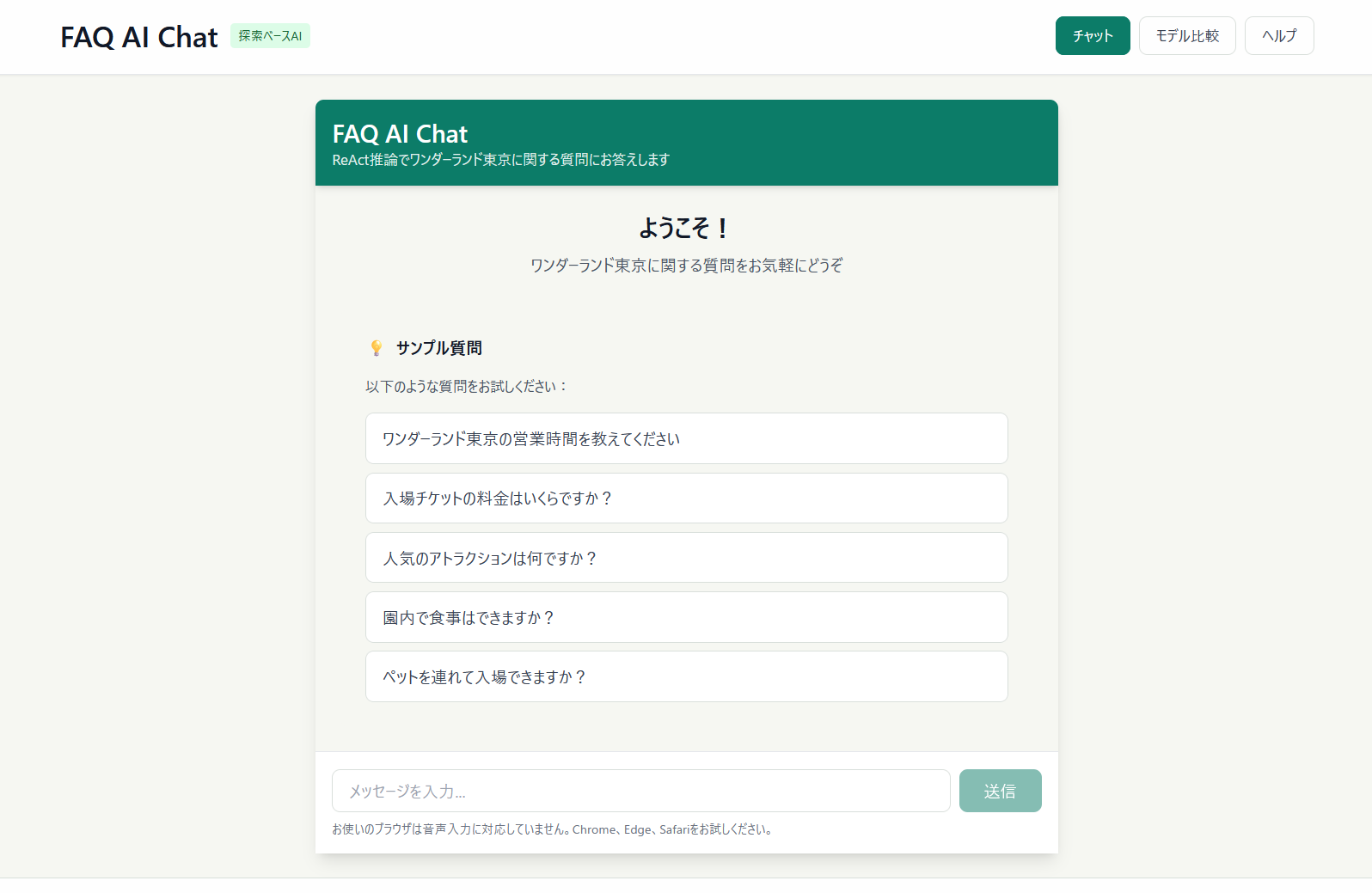The image size is (1372, 893).
Task: Click the ようこそ！ welcome heading
Action: point(686,228)
